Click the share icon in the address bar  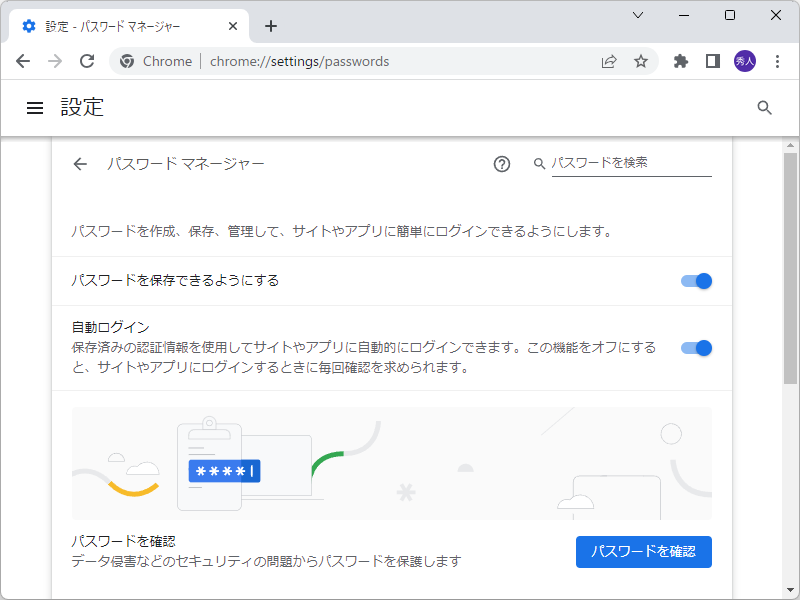[609, 61]
